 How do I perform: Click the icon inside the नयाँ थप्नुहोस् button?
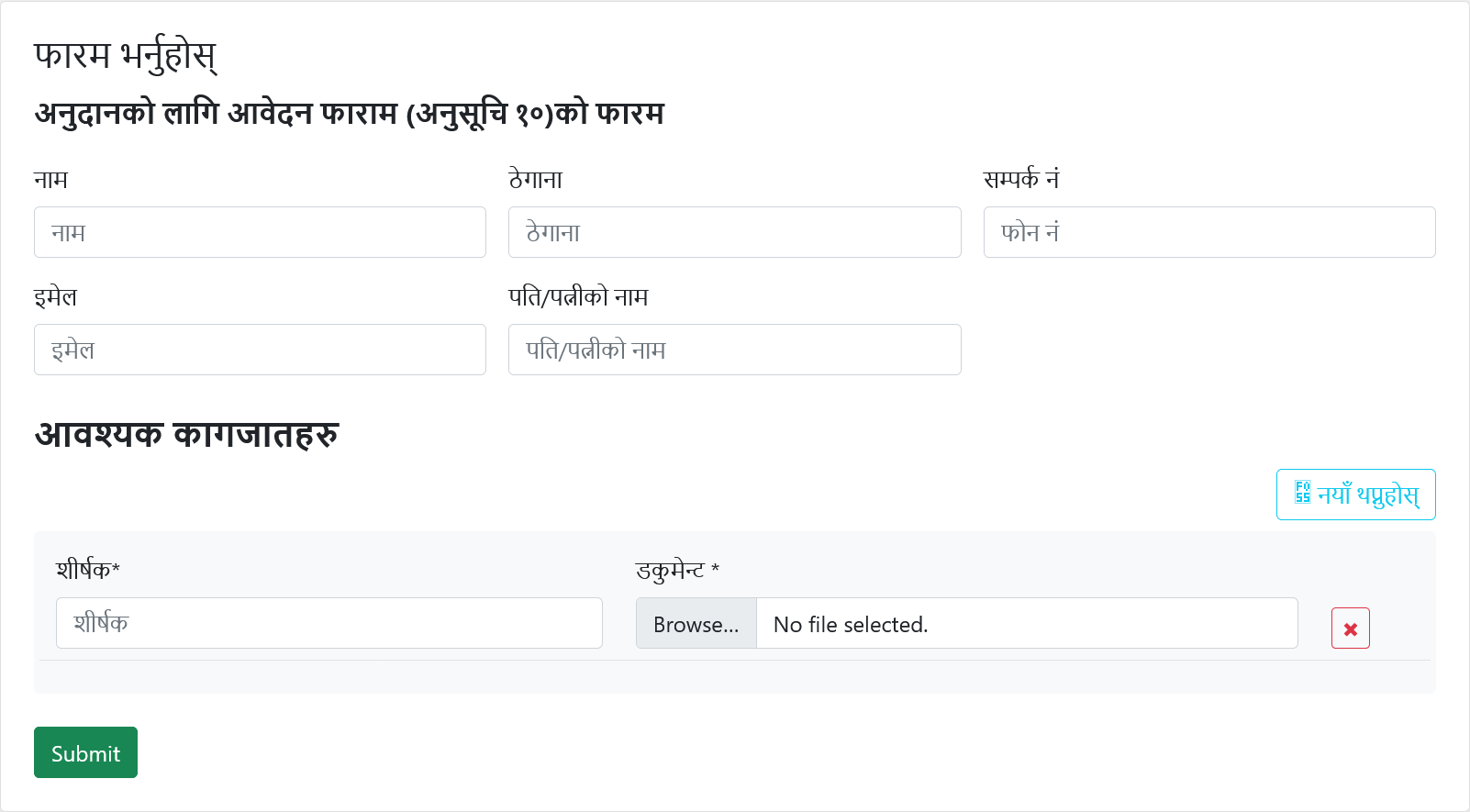coord(1302,493)
